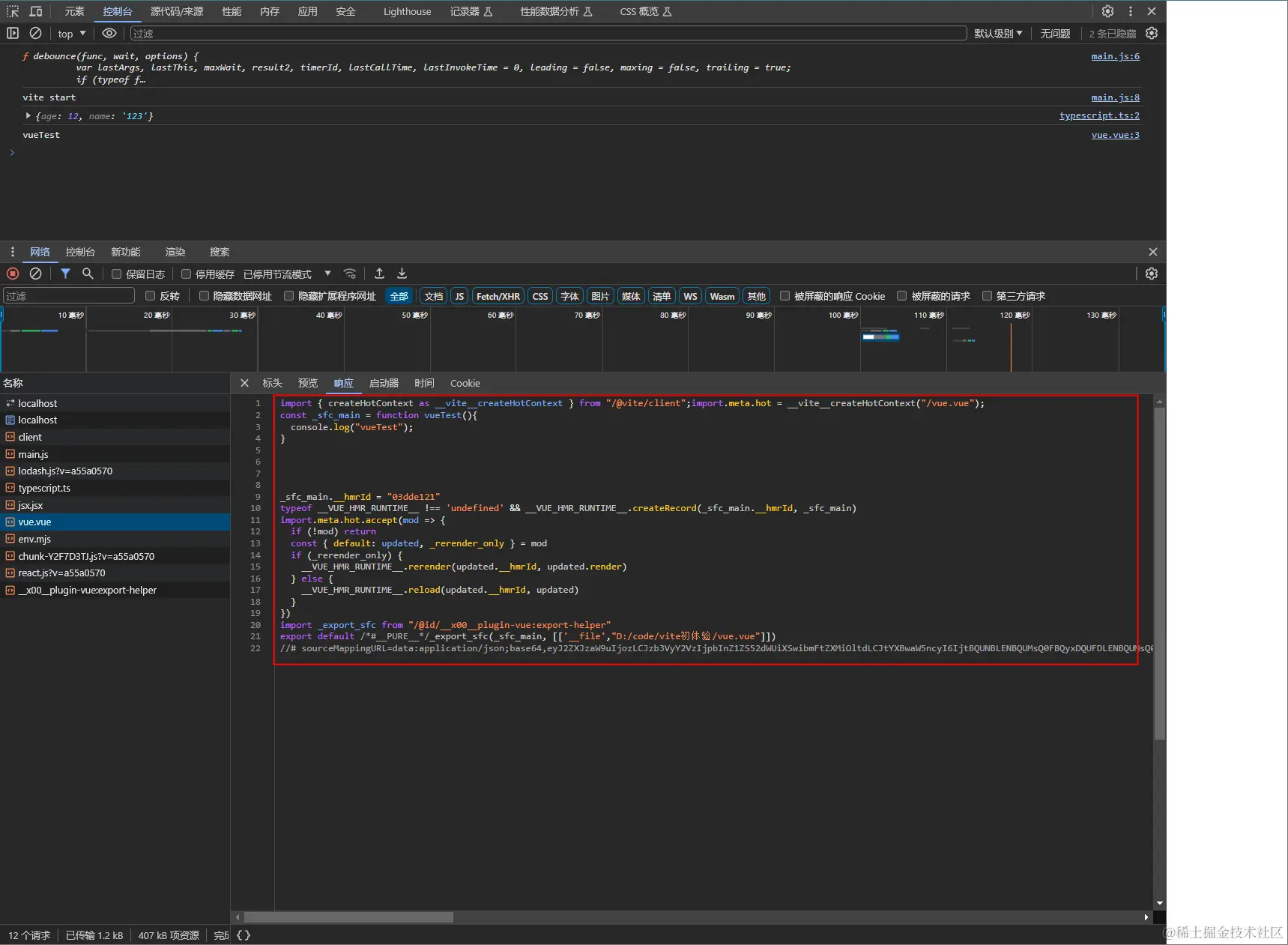
Task: Enable the 保留日志 checkbox
Action: coord(117,274)
